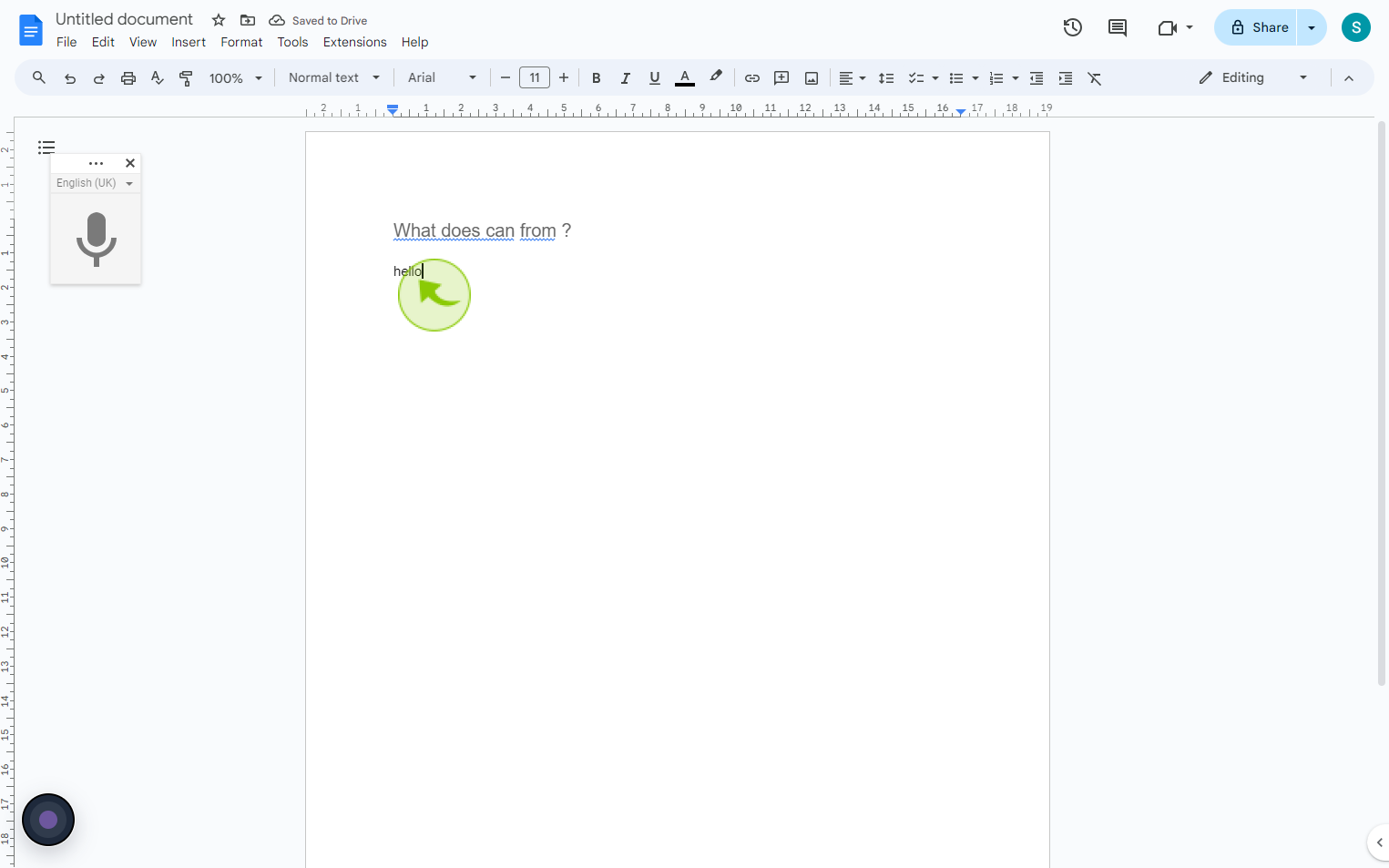The height and width of the screenshot is (868, 1389).
Task: Click the increase indent icon
Action: 1066,78
